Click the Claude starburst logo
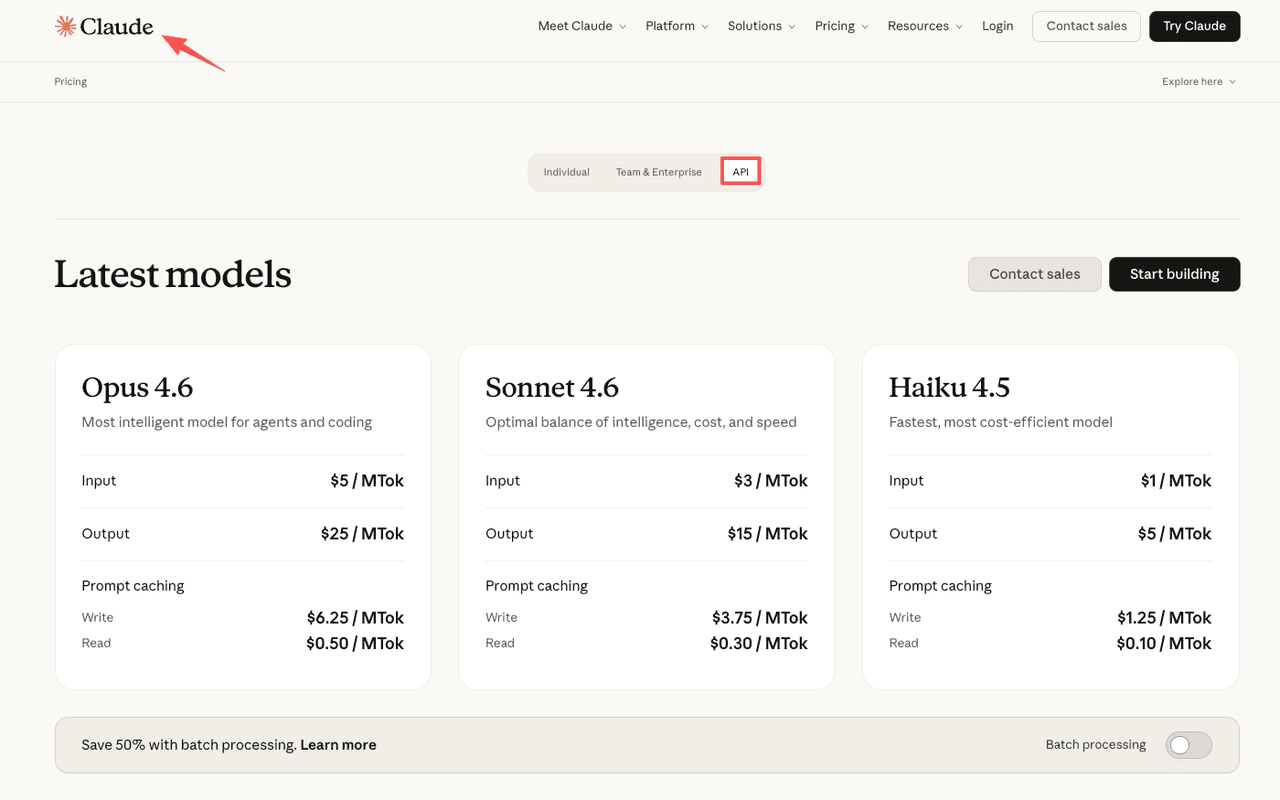This screenshot has height=800, width=1280. pyautogui.click(x=65, y=26)
